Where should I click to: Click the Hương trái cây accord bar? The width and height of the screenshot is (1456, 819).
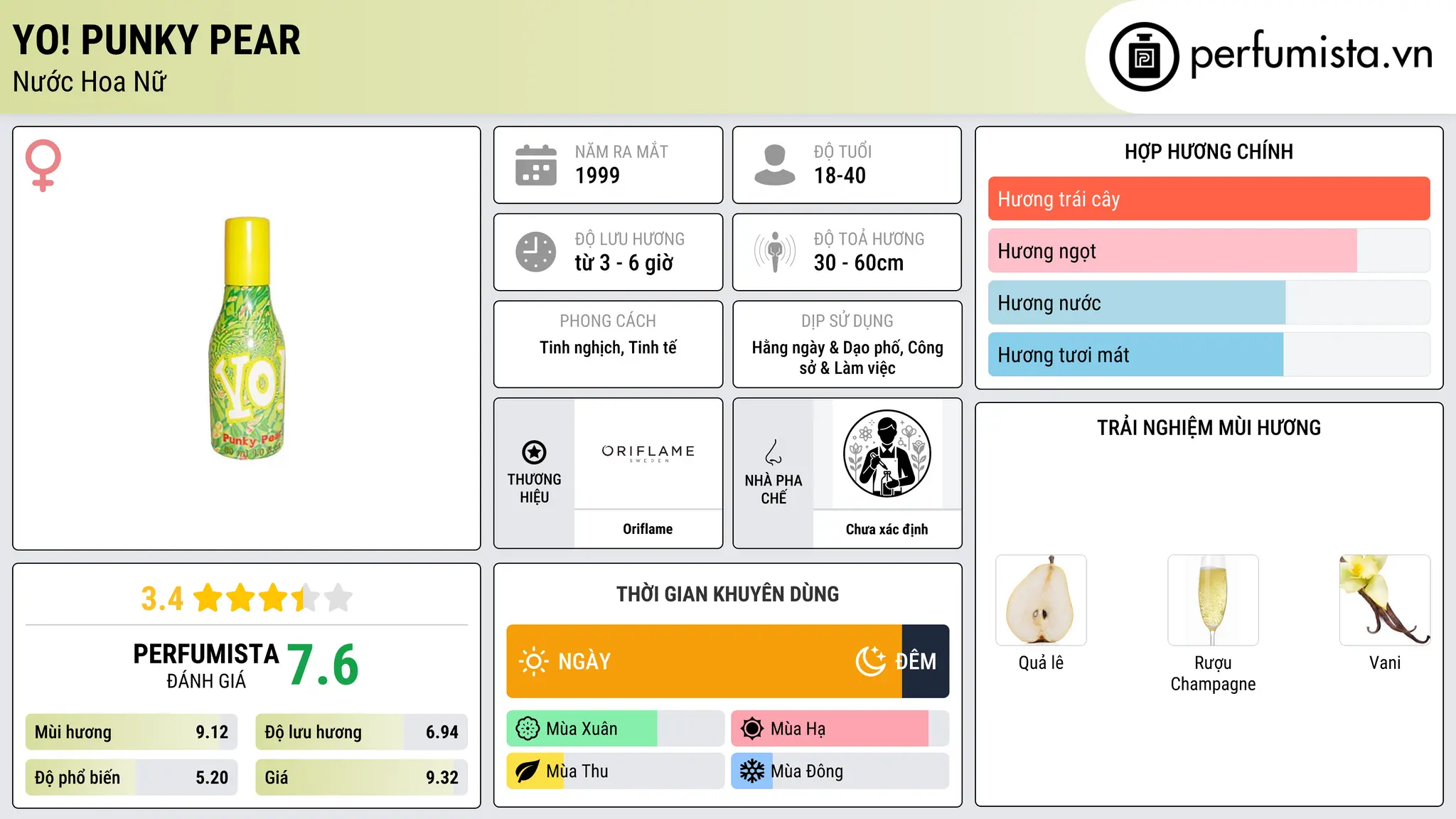[1209, 199]
